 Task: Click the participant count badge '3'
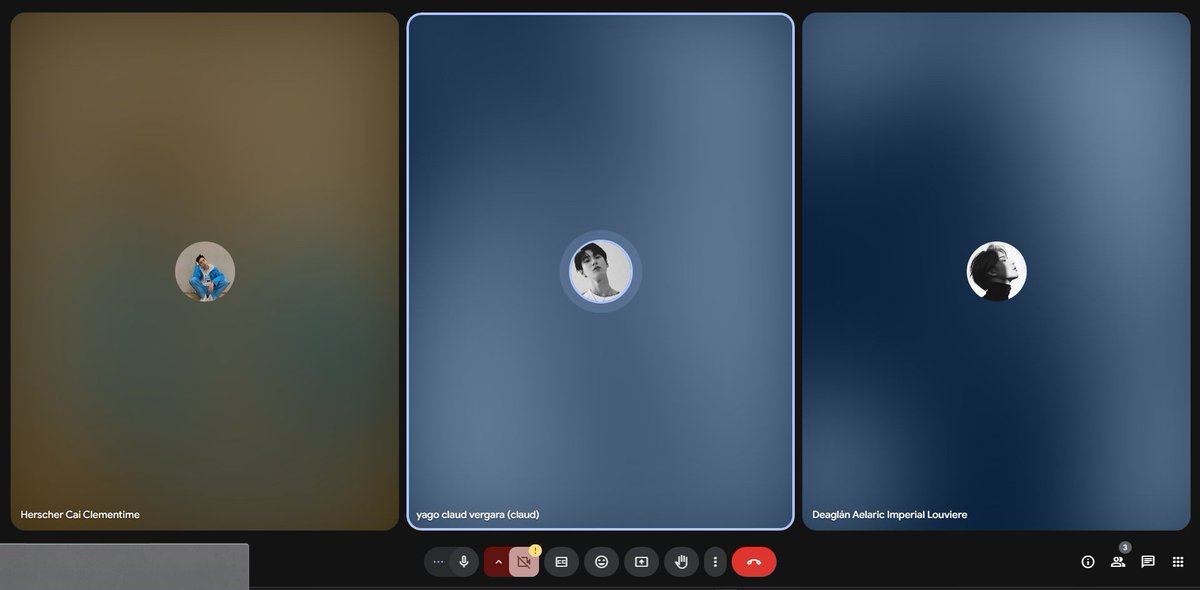[x=1125, y=548]
